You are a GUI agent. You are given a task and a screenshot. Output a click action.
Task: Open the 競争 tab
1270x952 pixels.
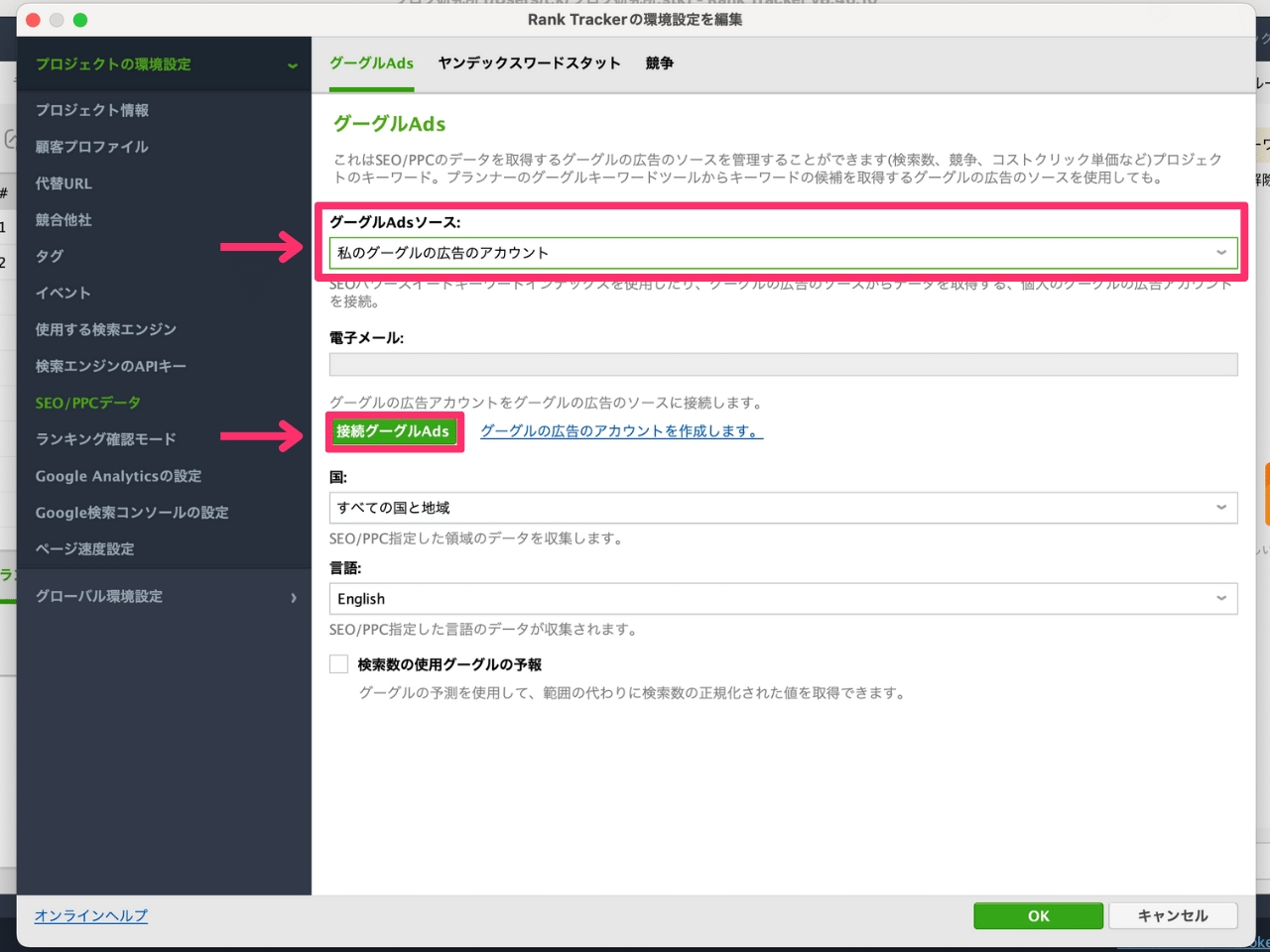point(659,63)
